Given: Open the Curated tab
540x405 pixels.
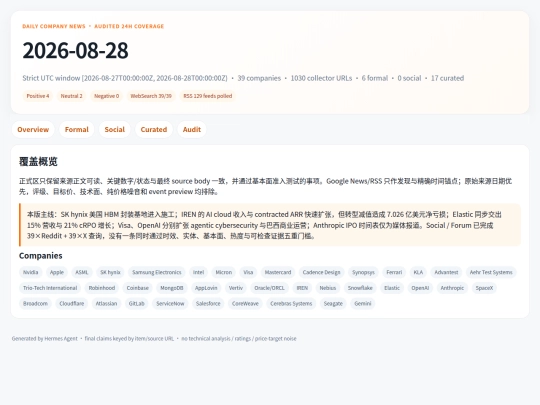Looking at the screenshot, I should [154, 129].
